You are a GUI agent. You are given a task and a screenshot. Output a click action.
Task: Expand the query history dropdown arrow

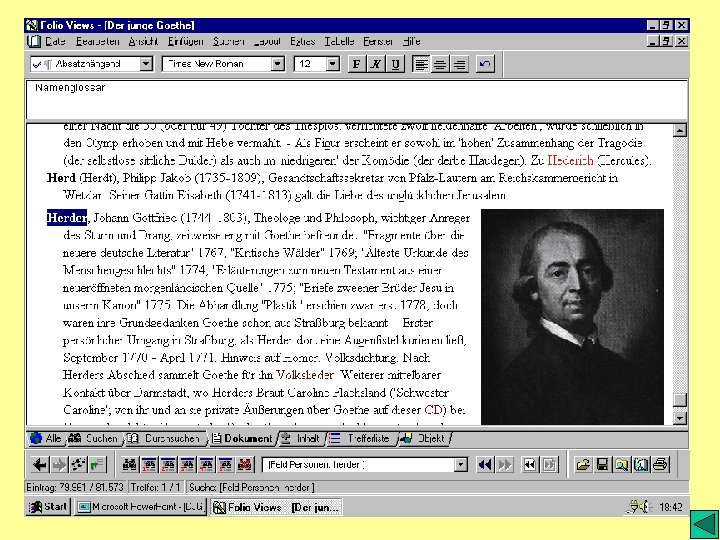tap(460, 465)
